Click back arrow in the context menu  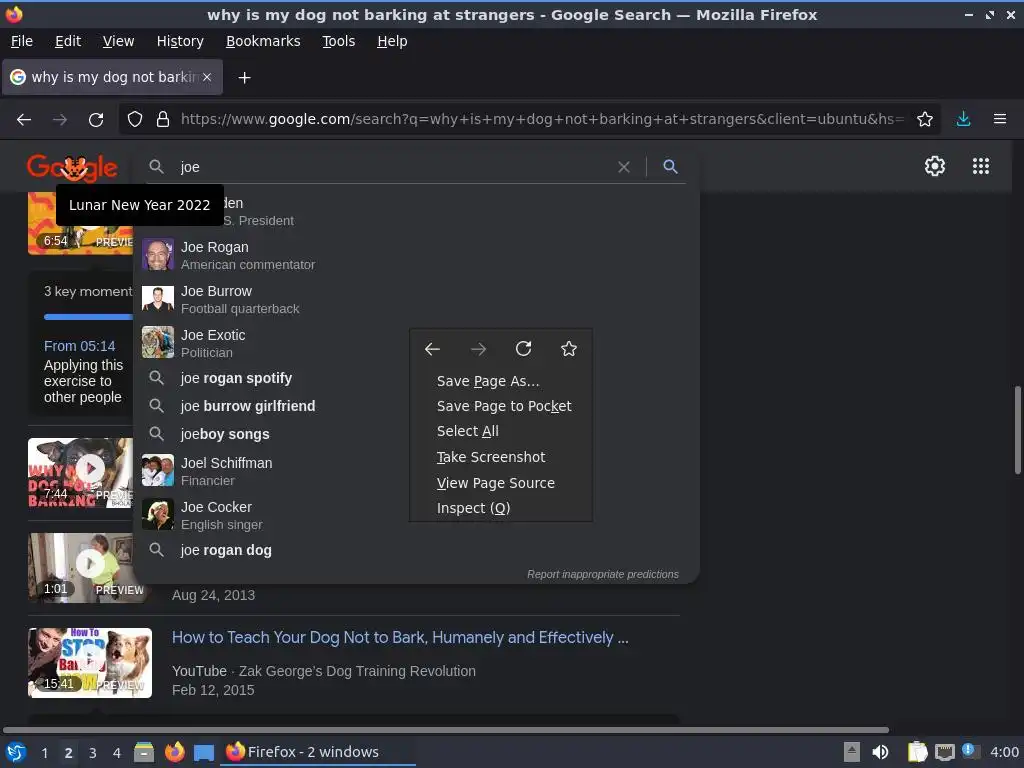click(432, 349)
